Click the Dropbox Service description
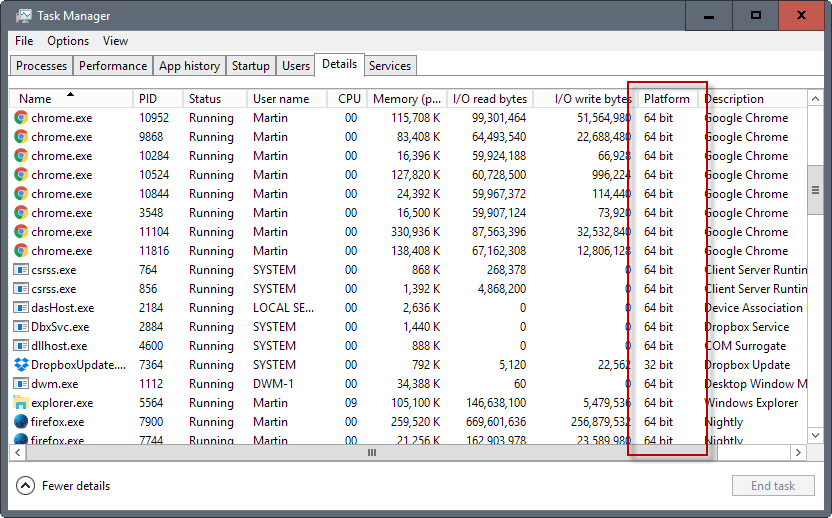Viewport: 832px width, 518px height. pos(747,327)
